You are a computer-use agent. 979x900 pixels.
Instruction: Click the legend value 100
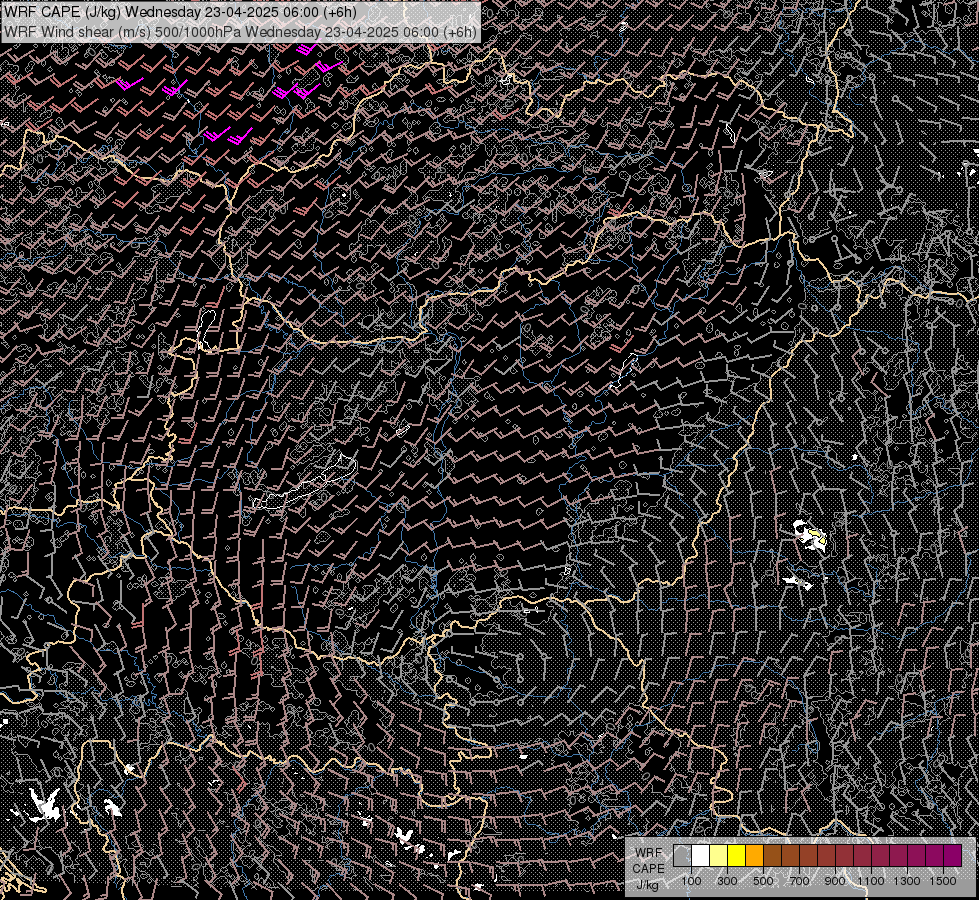(691, 881)
